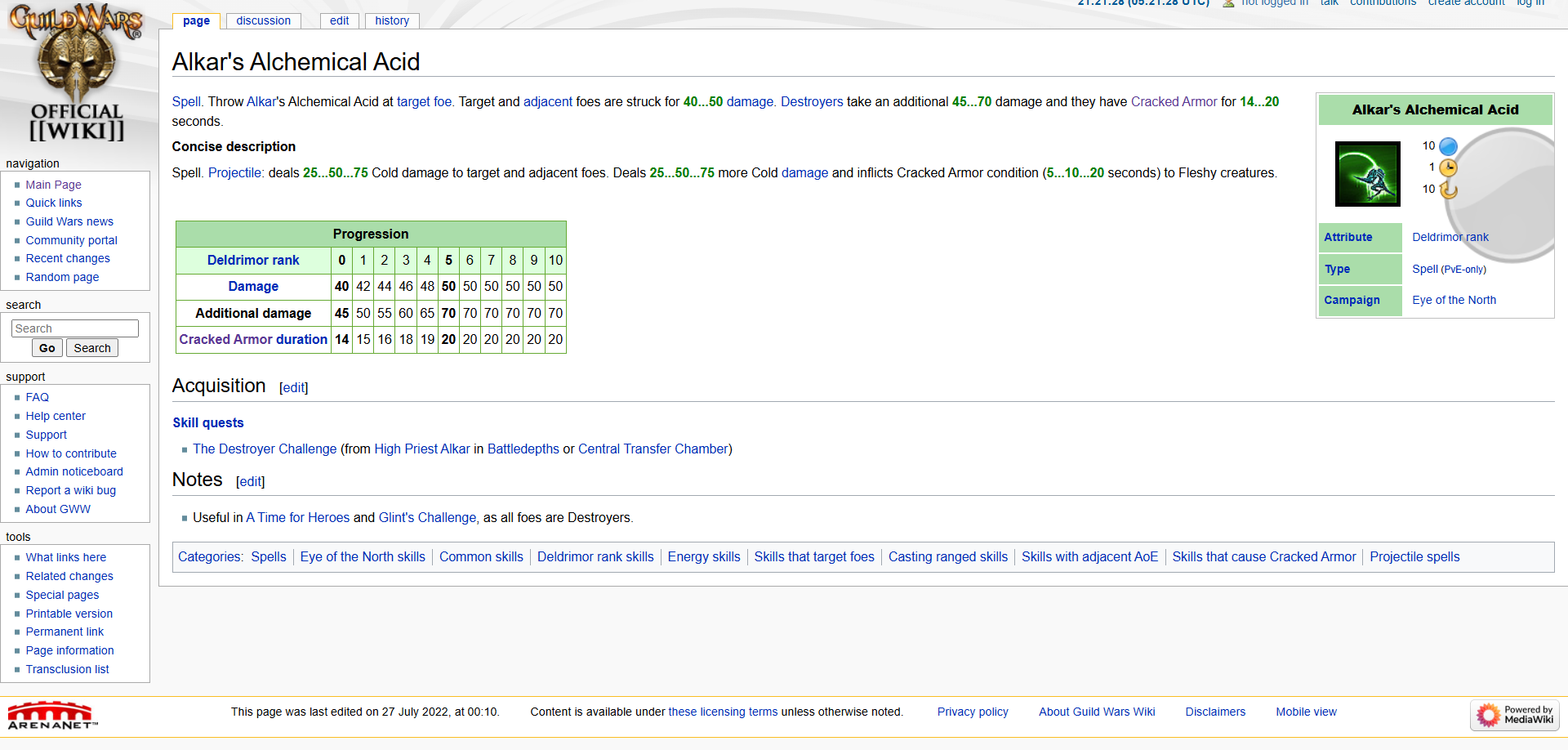Open Skills that cause Cracked Armor category
Viewport: 1568px width, 750px height.
pyautogui.click(x=1264, y=556)
